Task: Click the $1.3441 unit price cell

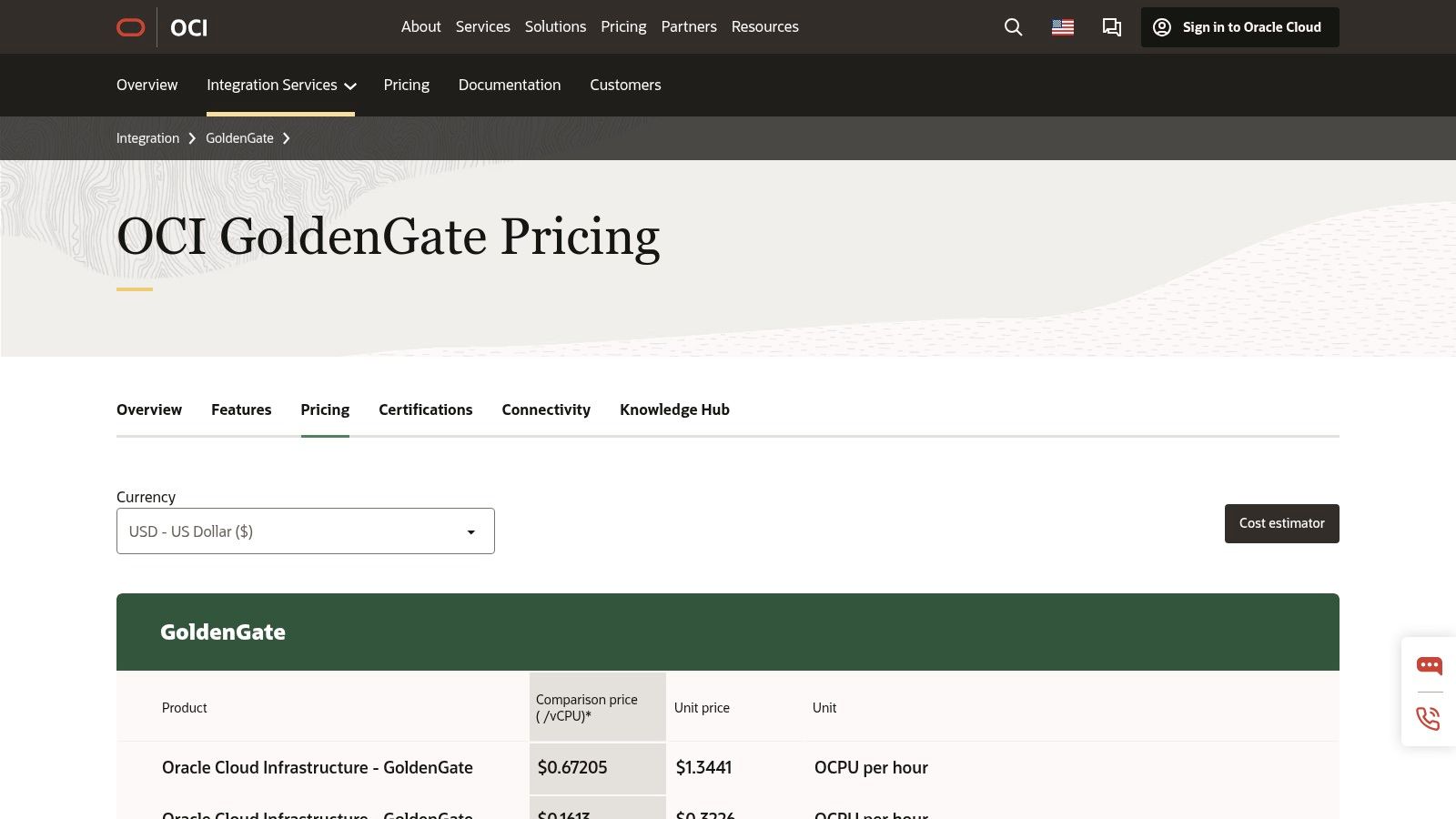Action: [x=703, y=767]
